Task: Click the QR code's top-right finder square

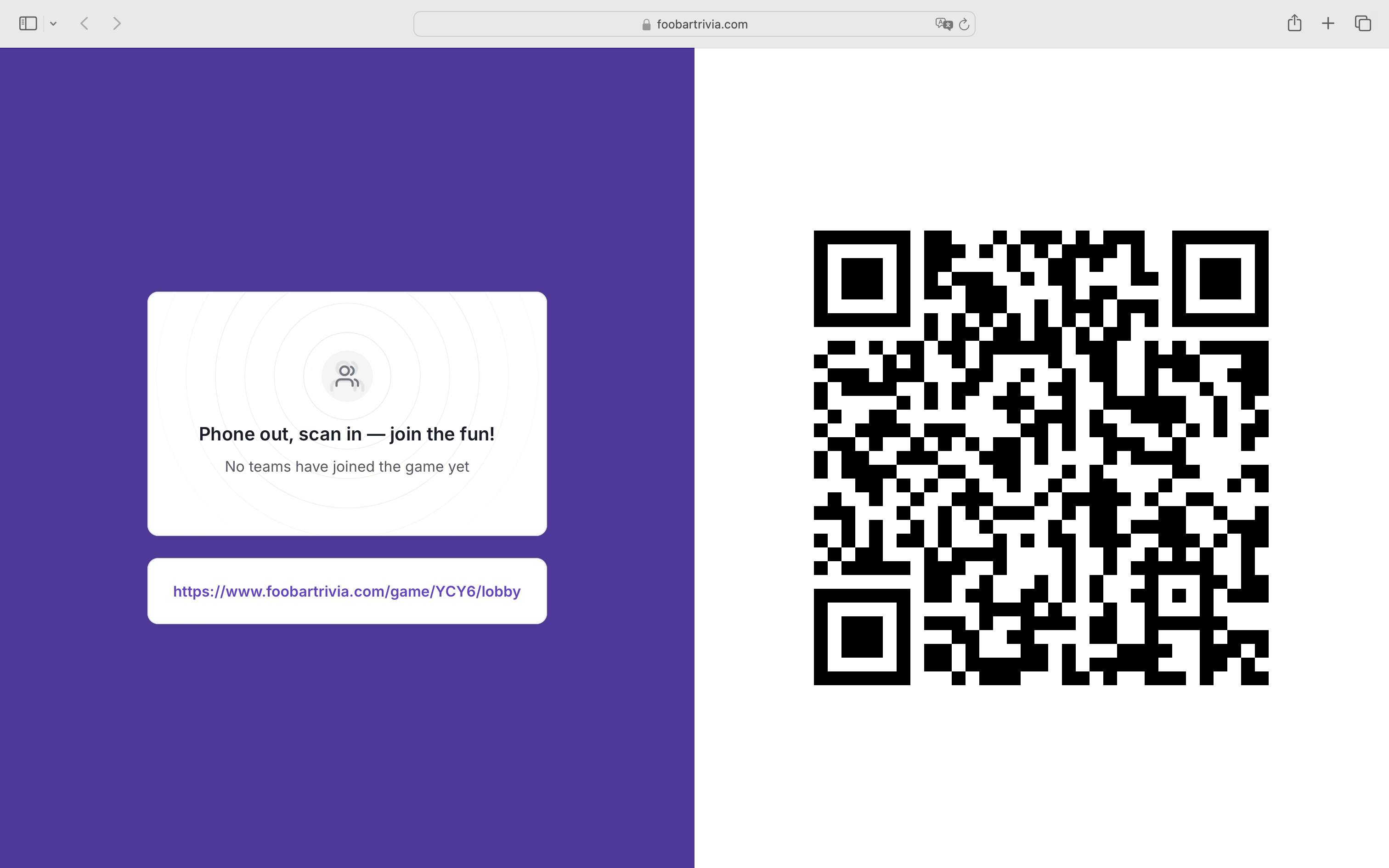Action: (1220, 278)
